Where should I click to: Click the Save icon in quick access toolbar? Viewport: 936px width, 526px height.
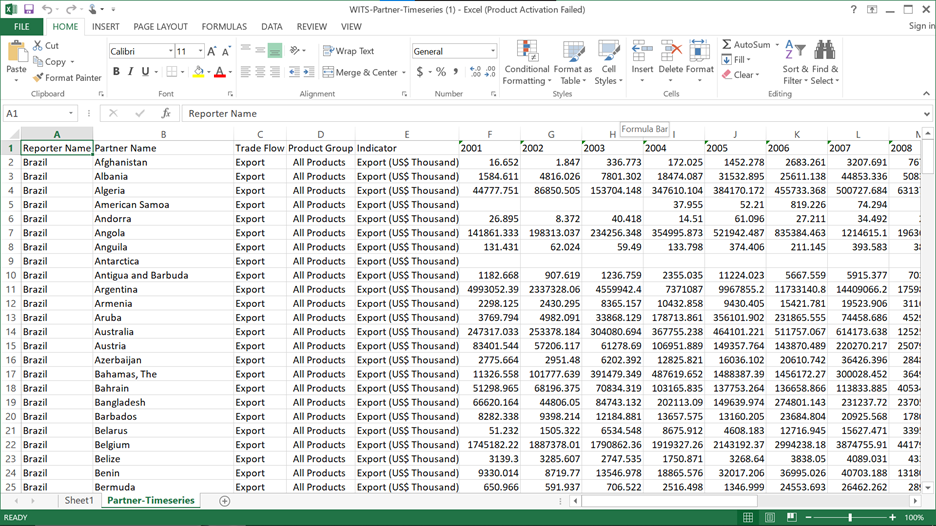click(29, 9)
